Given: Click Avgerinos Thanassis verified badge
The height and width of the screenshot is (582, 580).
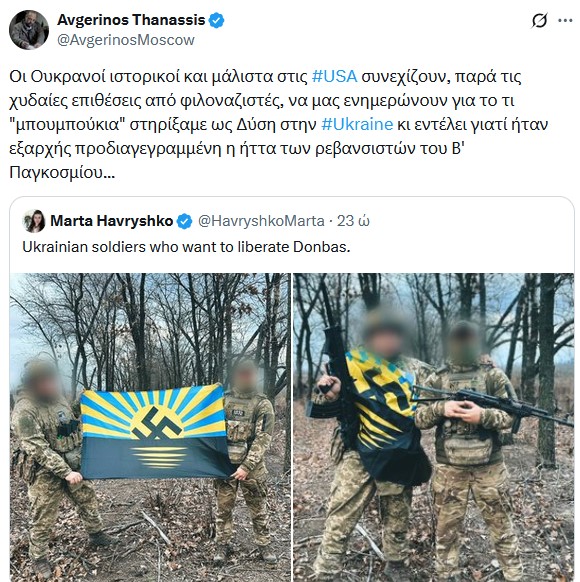Looking at the screenshot, I should point(216,20).
